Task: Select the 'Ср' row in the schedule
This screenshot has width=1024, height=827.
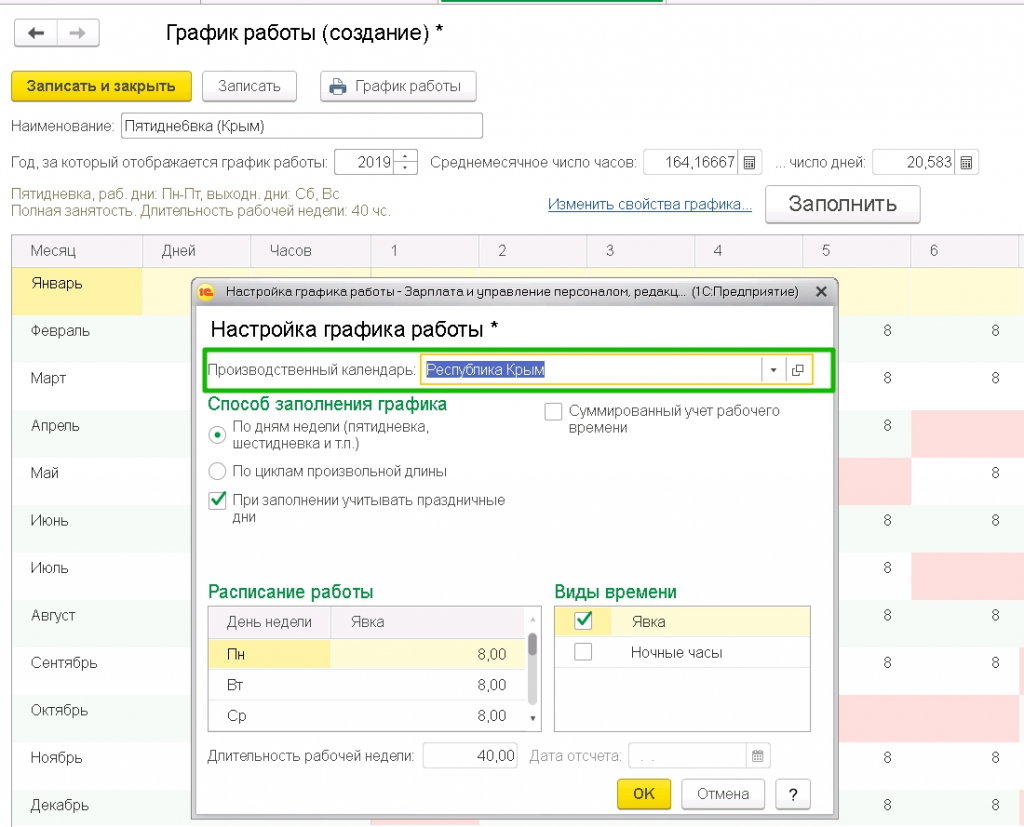Action: 366,716
